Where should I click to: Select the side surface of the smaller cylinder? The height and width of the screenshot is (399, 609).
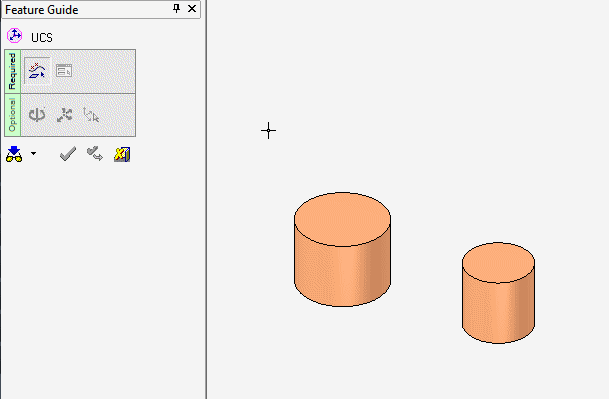pyautogui.click(x=498, y=311)
